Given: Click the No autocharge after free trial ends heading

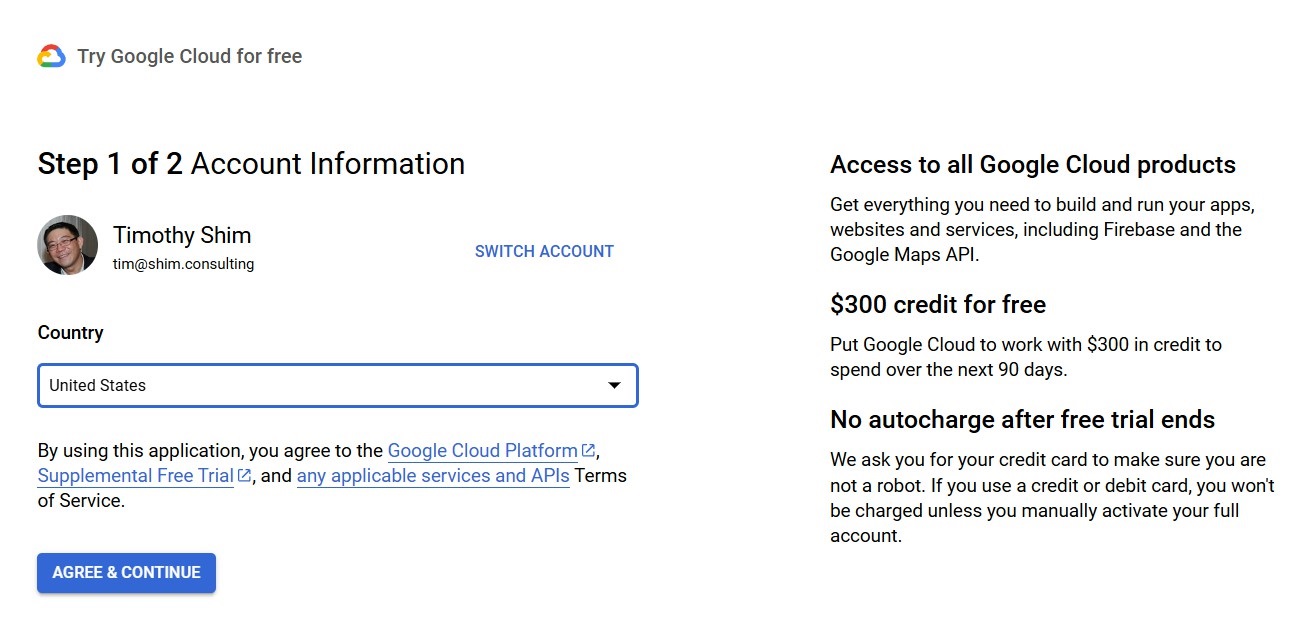Looking at the screenshot, I should (1022, 420).
